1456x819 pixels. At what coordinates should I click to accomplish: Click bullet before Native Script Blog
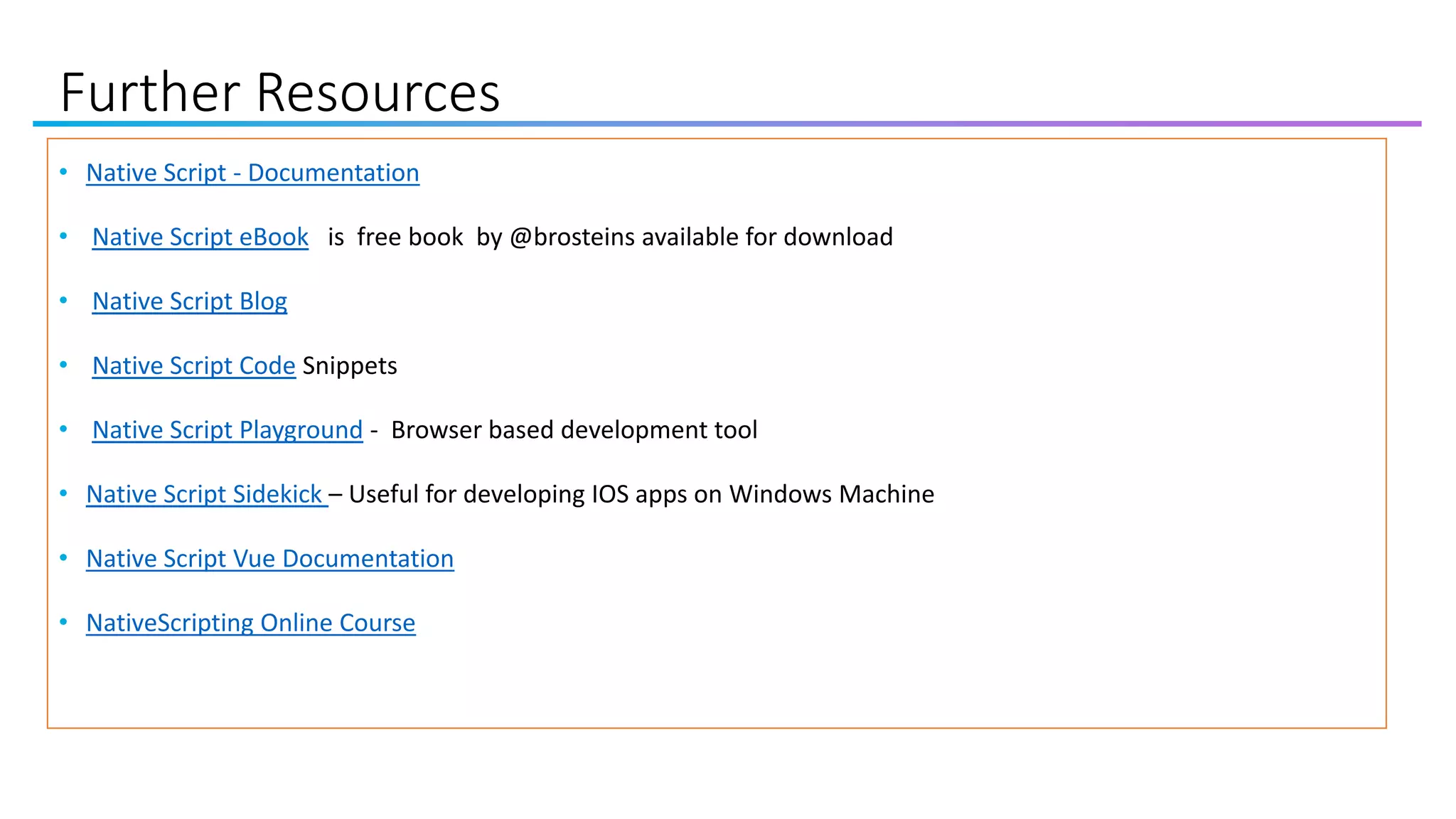tap(63, 301)
